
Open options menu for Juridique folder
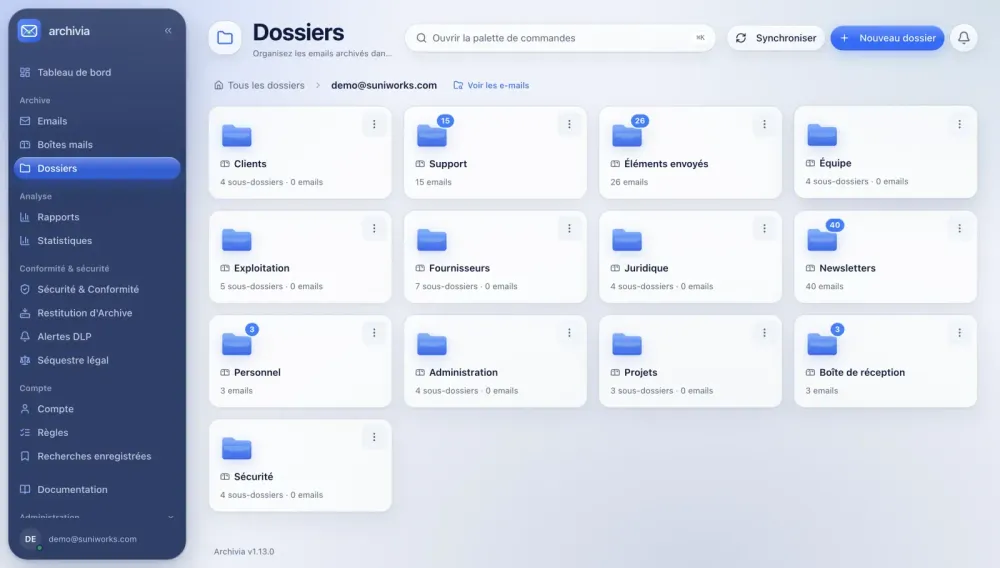(765, 228)
